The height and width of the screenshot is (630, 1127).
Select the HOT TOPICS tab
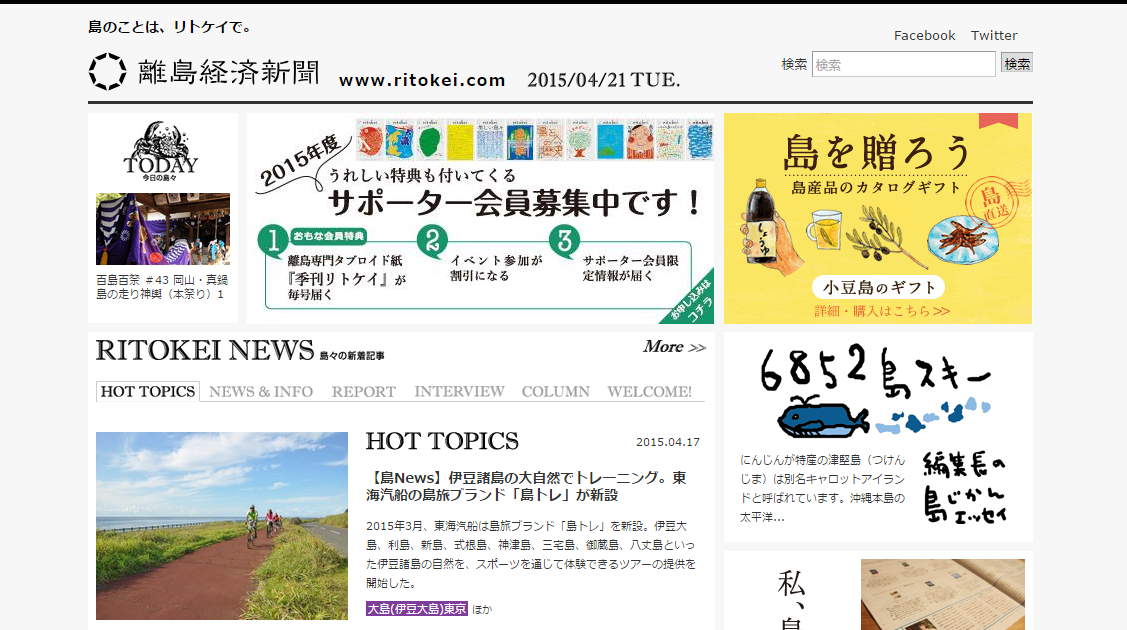[148, 392]
